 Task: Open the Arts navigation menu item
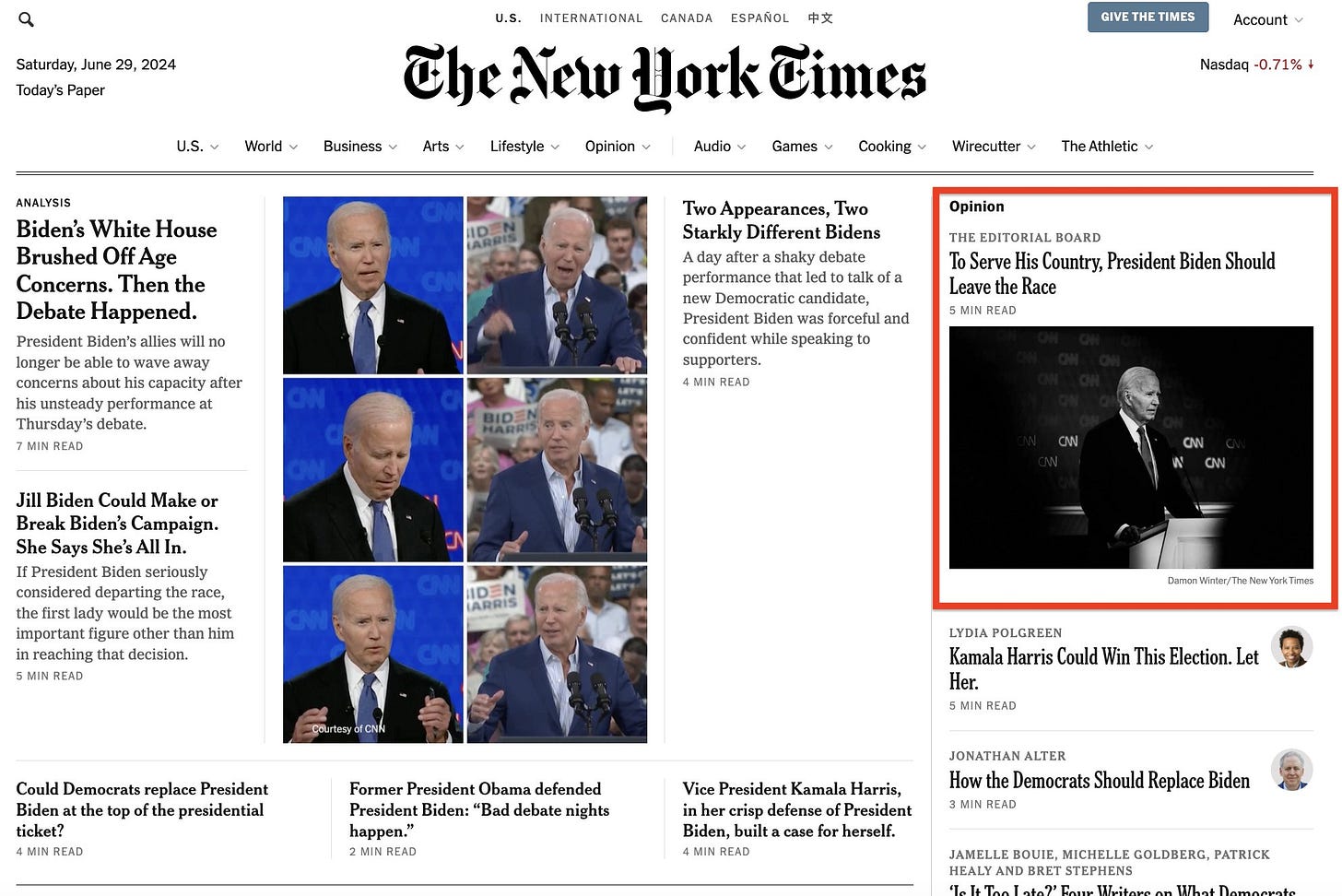click(x=436, y=147)
